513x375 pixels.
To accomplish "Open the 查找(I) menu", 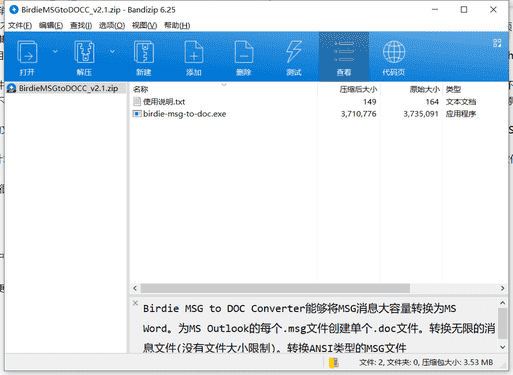I will (x=81, y=25).
